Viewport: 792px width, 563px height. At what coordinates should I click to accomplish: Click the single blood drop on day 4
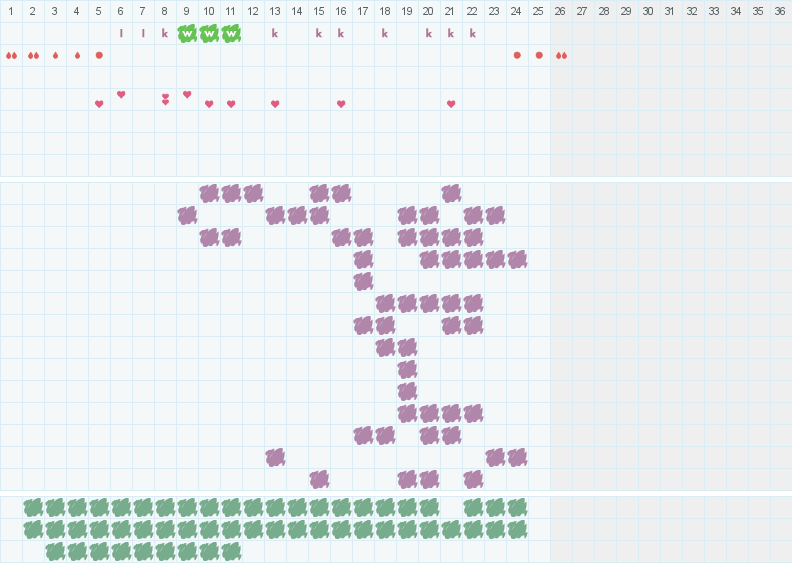(x=77, y=55)
